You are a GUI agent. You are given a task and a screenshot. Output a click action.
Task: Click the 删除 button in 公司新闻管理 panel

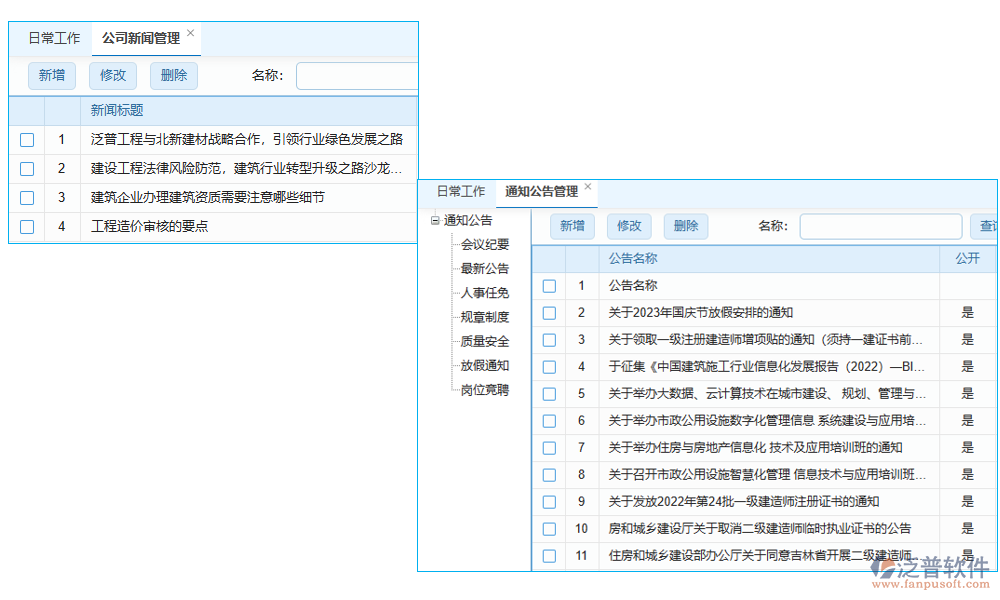pyautogui.click(x=173, y=75)
